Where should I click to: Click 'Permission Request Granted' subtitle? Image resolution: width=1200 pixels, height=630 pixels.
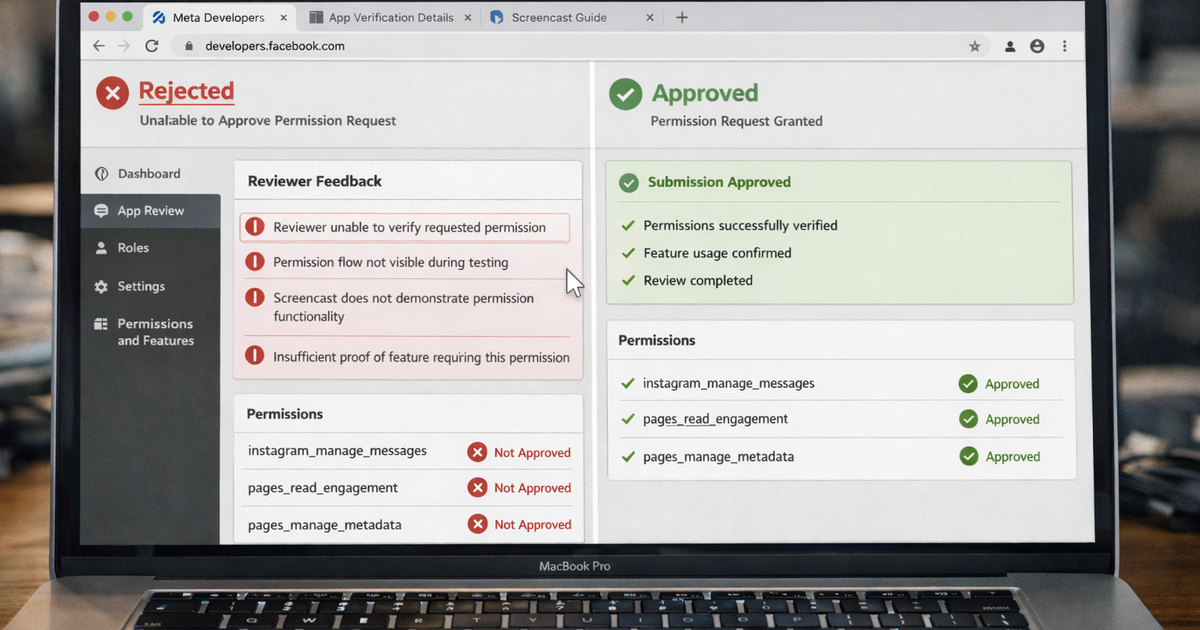pos(736,121)
